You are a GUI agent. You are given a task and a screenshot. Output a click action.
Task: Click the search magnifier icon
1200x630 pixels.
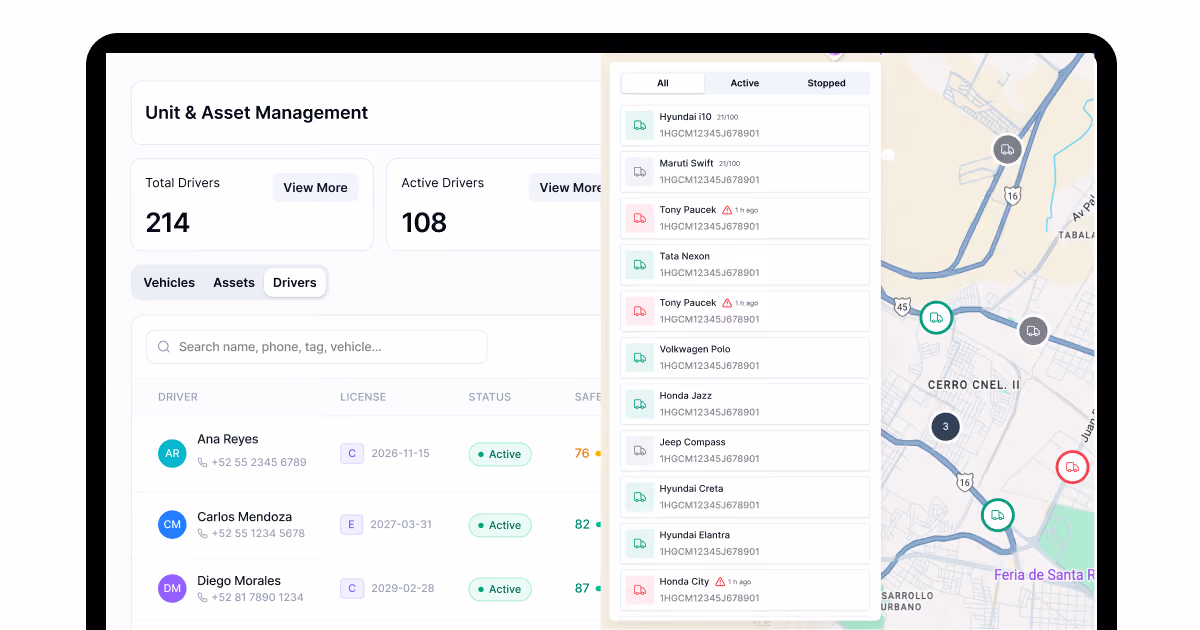click(x=164, y=347)
